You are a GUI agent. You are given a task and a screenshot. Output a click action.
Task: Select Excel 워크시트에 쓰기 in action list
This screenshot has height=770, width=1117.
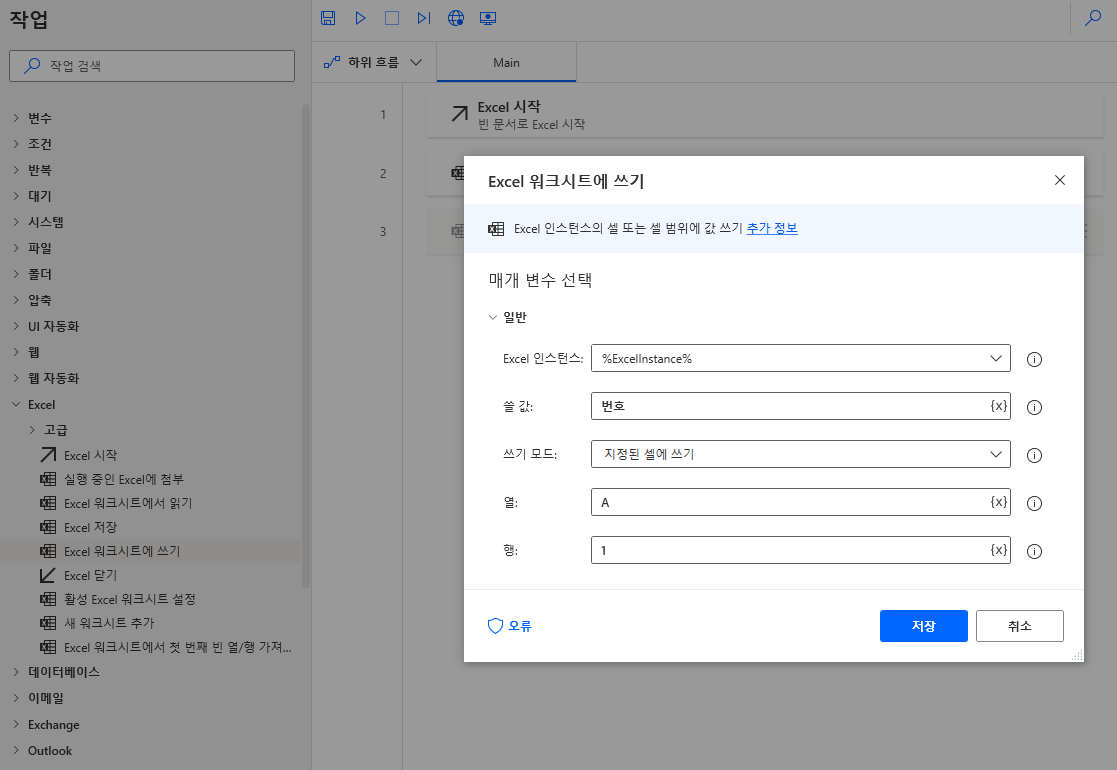click(x=110, y=551)
